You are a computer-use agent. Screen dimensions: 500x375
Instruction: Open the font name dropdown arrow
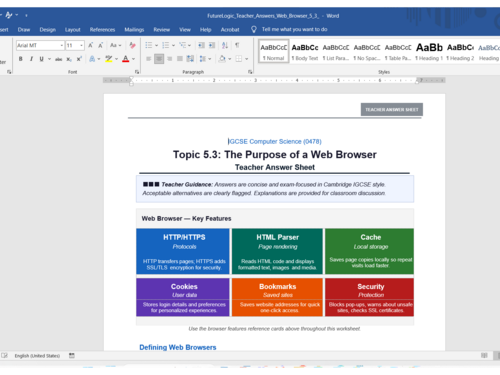[62, 45]
